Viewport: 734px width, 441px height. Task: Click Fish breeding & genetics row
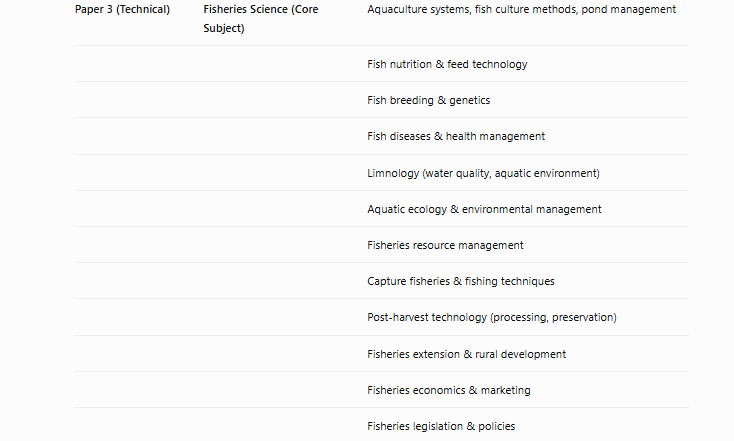point(382,100)
